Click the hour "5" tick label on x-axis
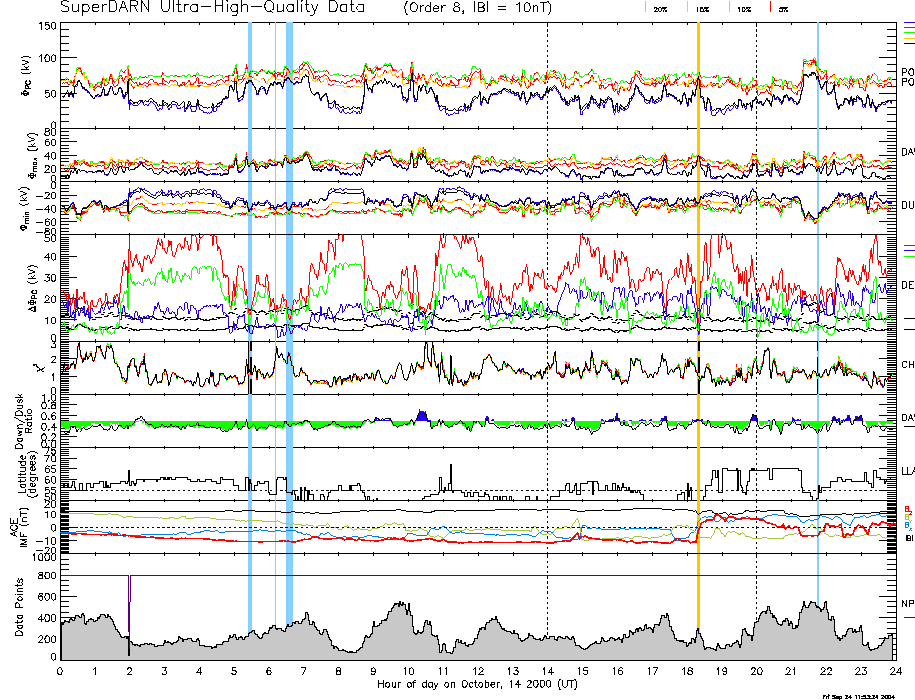915x700 pixels. tap(234, 671)
